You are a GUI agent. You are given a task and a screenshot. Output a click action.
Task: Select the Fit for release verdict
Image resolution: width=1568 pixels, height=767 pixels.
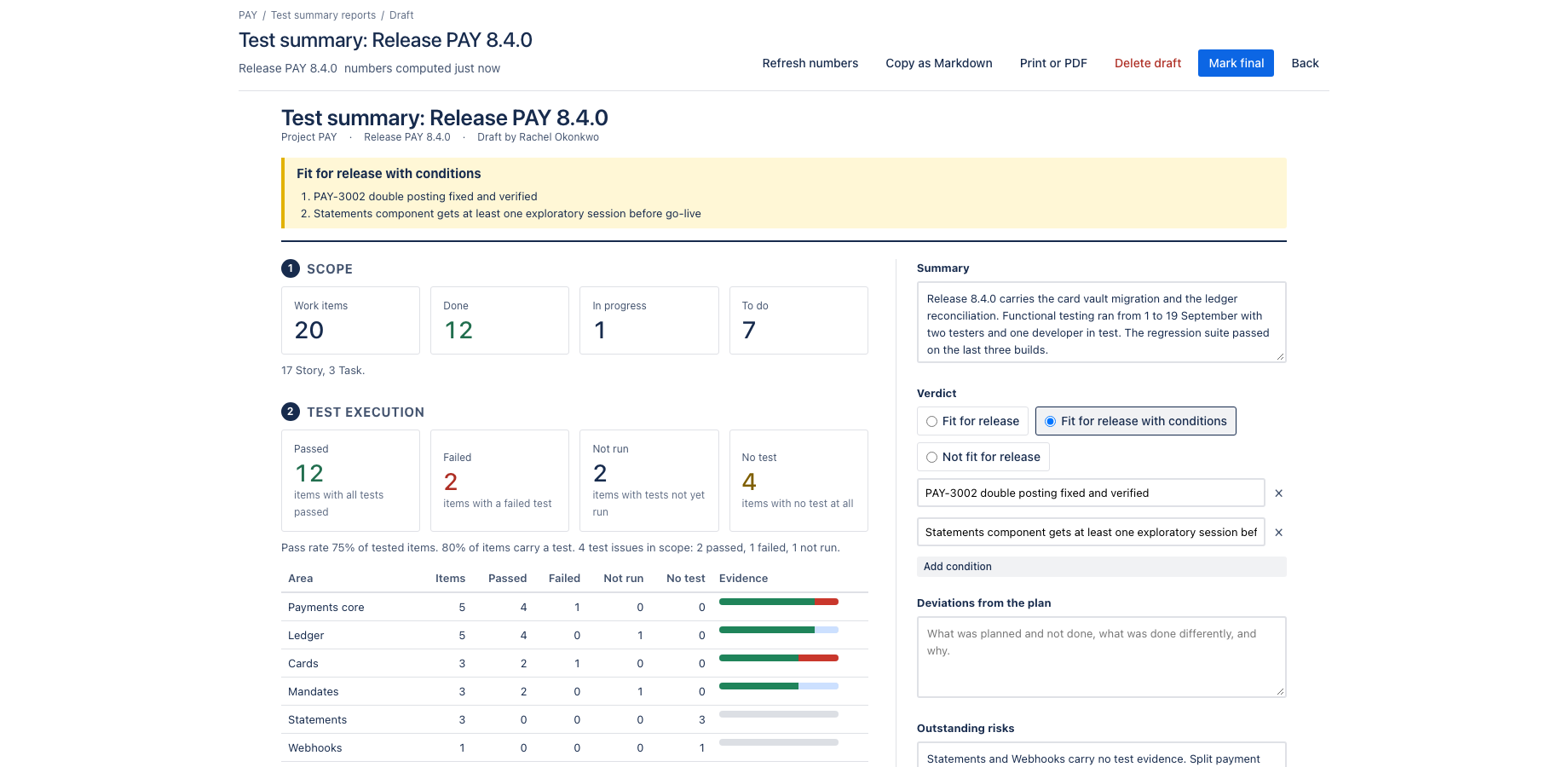(x=972, y=421)
